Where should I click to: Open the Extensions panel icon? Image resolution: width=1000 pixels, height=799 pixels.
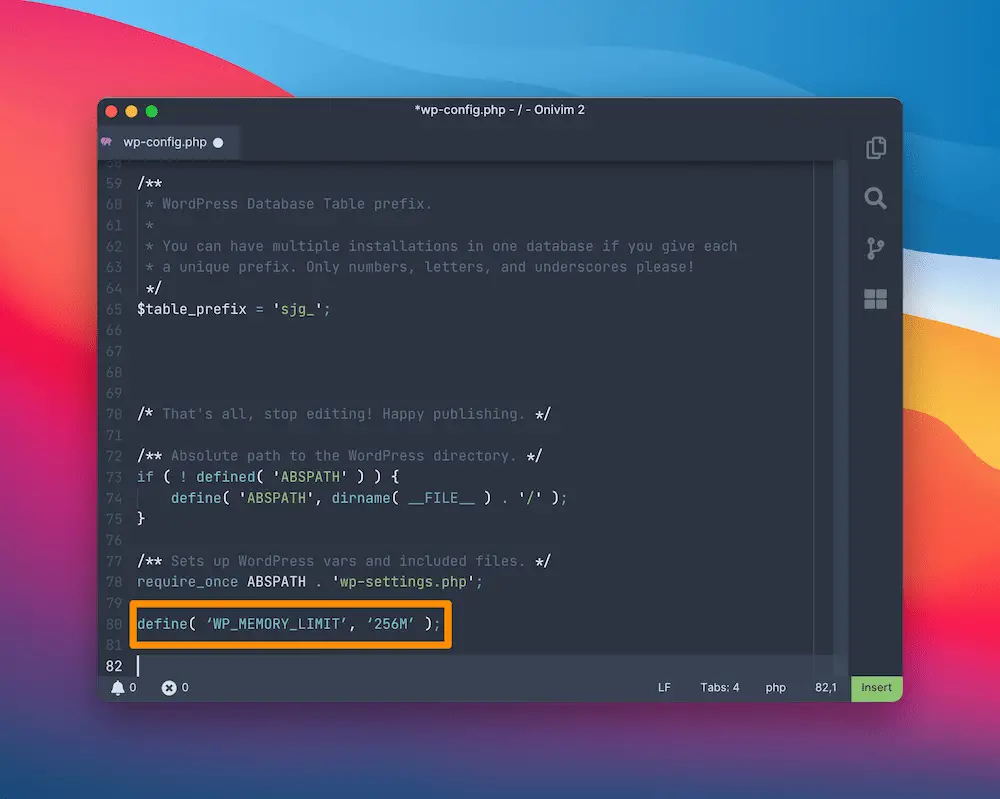tap(876, 299)
